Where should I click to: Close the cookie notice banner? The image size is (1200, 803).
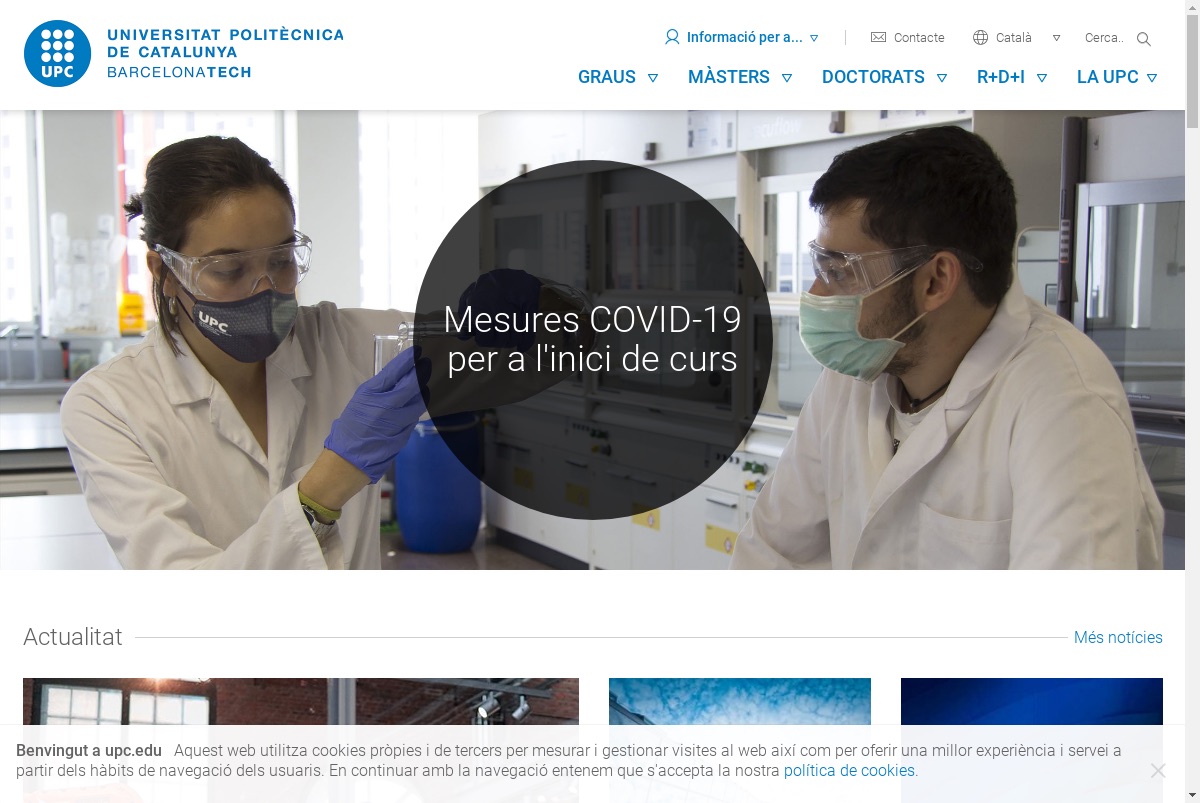(1157, 770)
